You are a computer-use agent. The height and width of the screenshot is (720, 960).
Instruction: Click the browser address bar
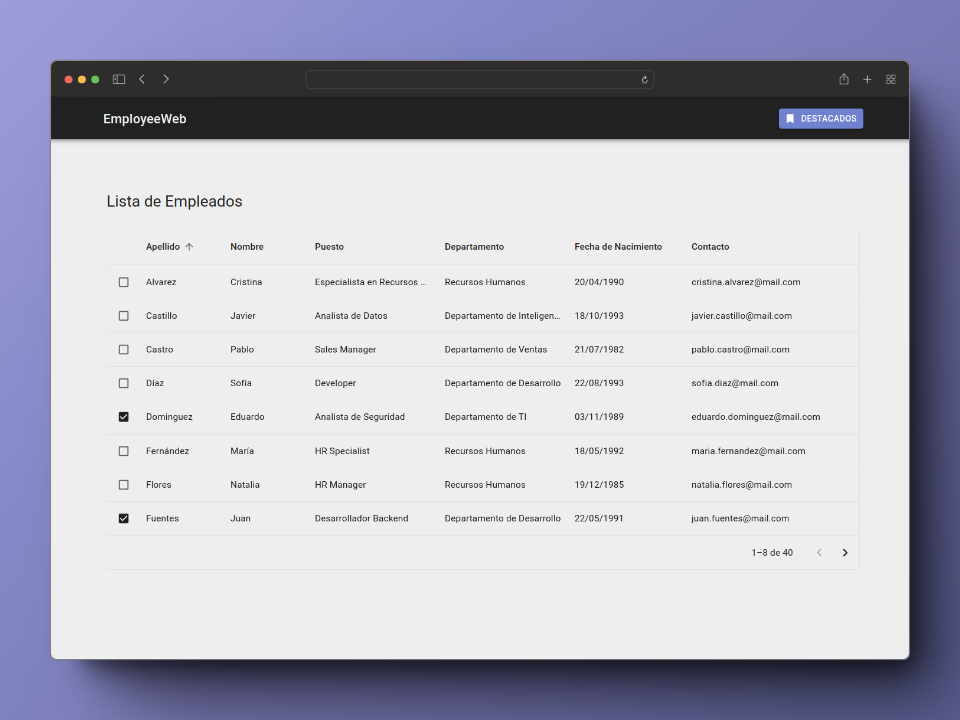click(x=479, y=80)
